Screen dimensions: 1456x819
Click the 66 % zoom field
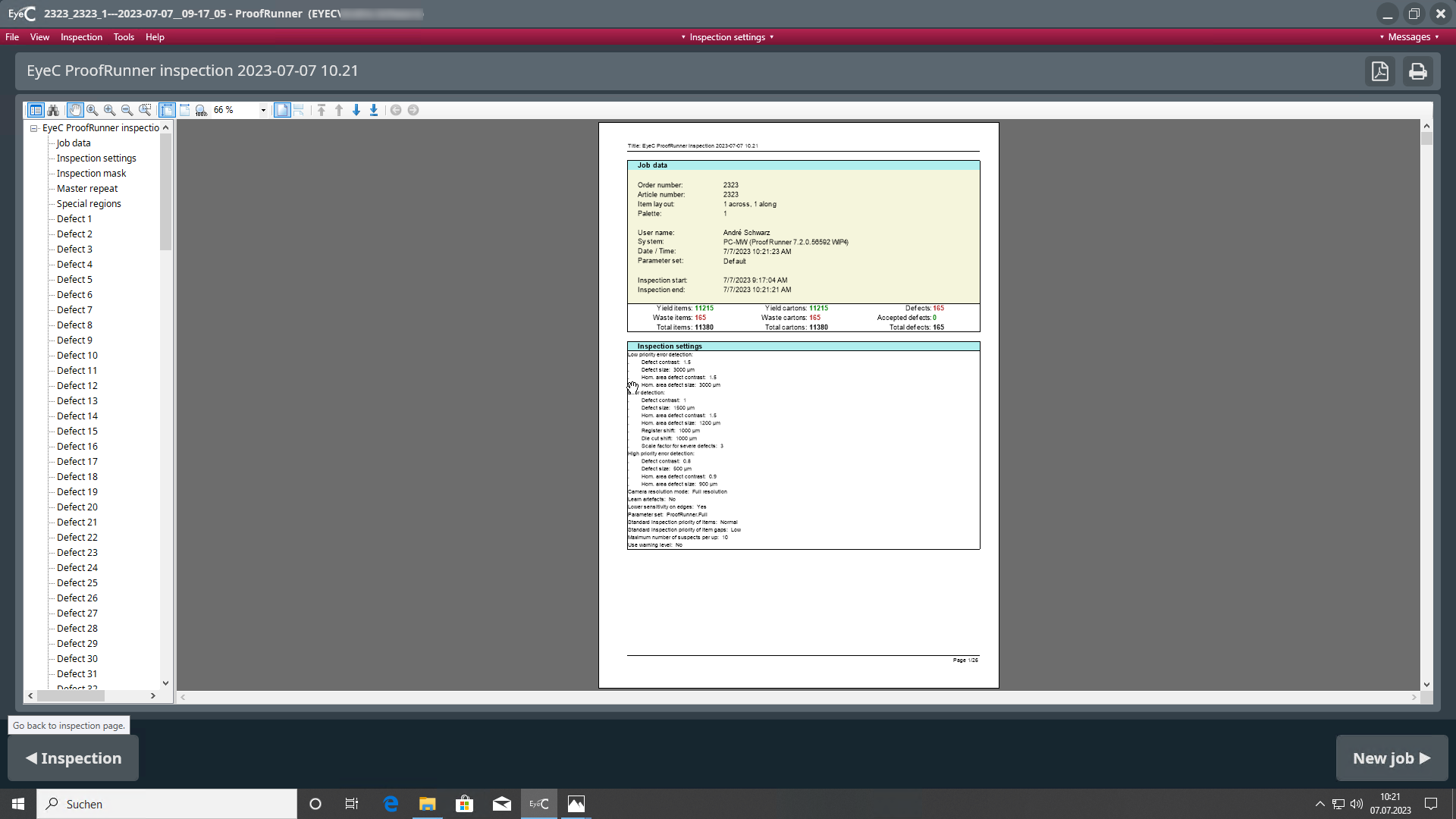(235, 111)
